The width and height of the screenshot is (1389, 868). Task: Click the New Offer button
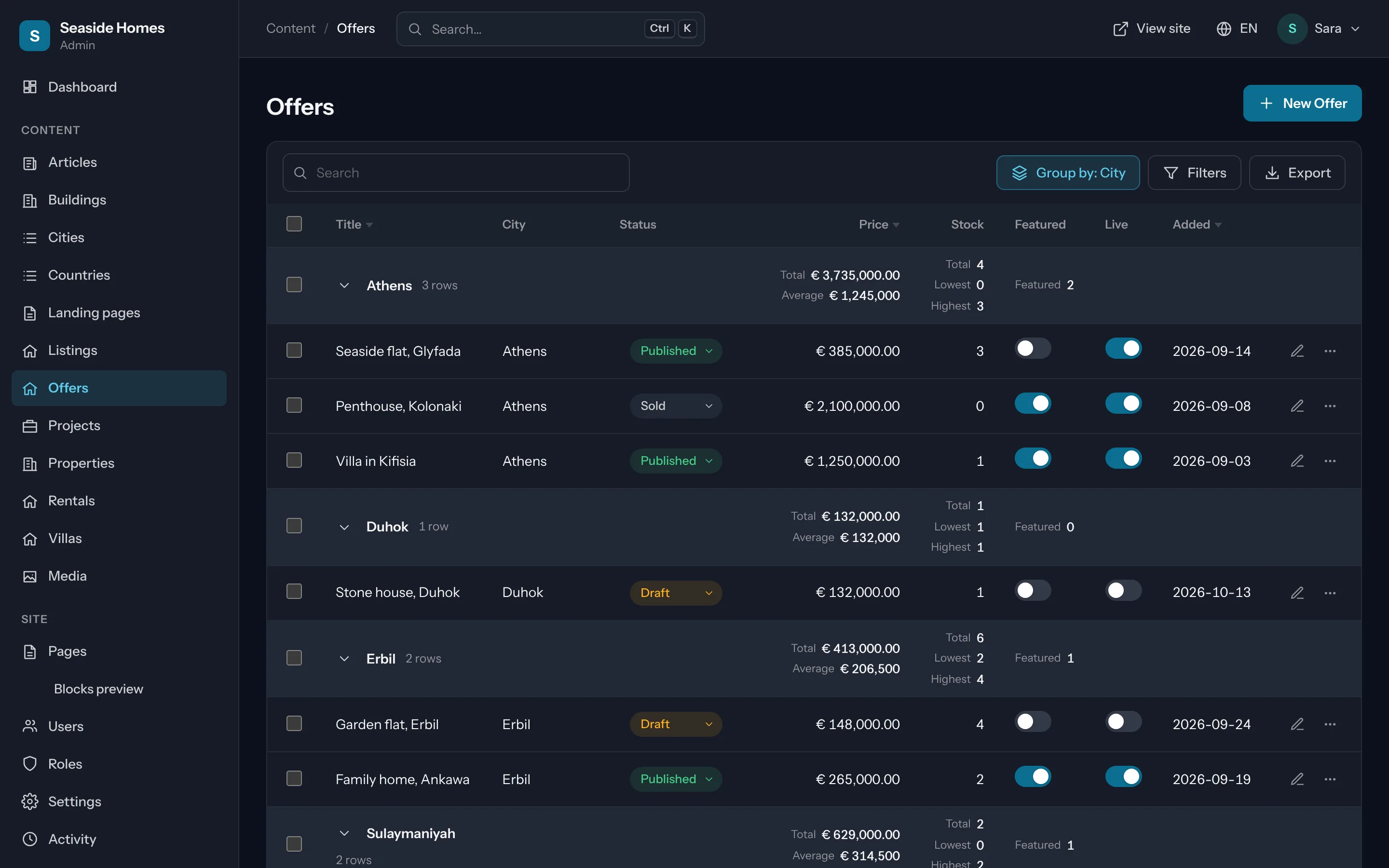1302,103
